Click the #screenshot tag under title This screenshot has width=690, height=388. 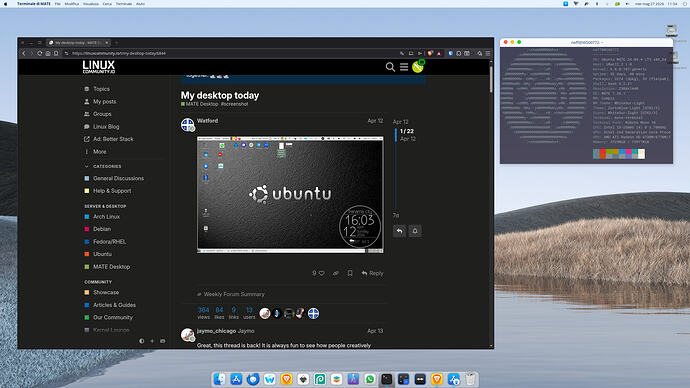click(x=235, y=104)
